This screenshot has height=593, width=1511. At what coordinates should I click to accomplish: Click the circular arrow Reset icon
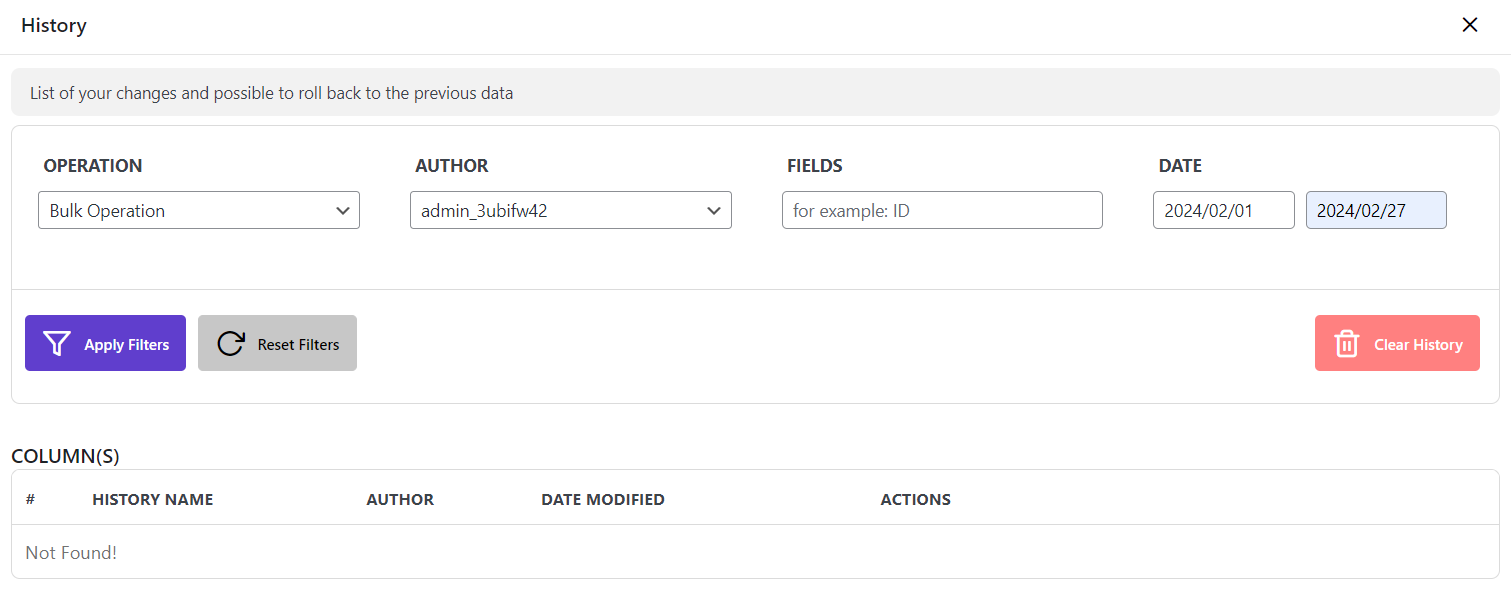pos(231,344)
